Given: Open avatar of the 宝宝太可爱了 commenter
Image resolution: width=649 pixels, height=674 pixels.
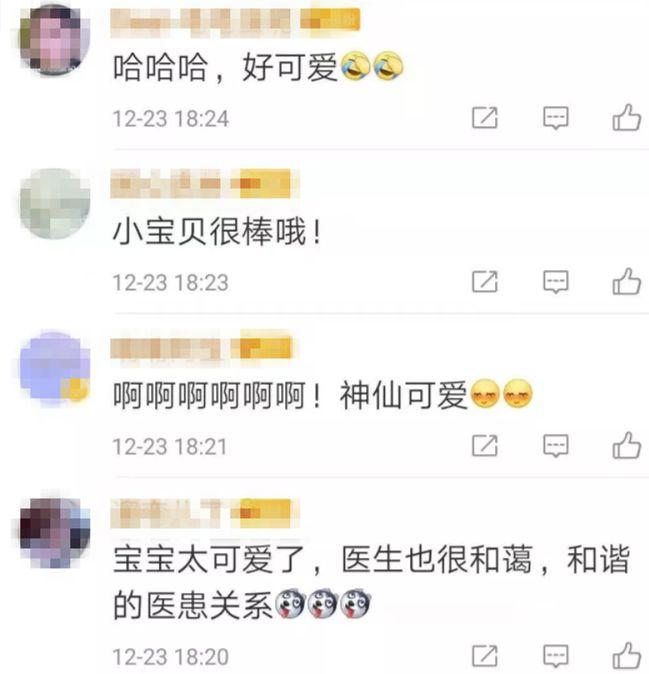Looking at the screenshot, I should pos(55,532).
